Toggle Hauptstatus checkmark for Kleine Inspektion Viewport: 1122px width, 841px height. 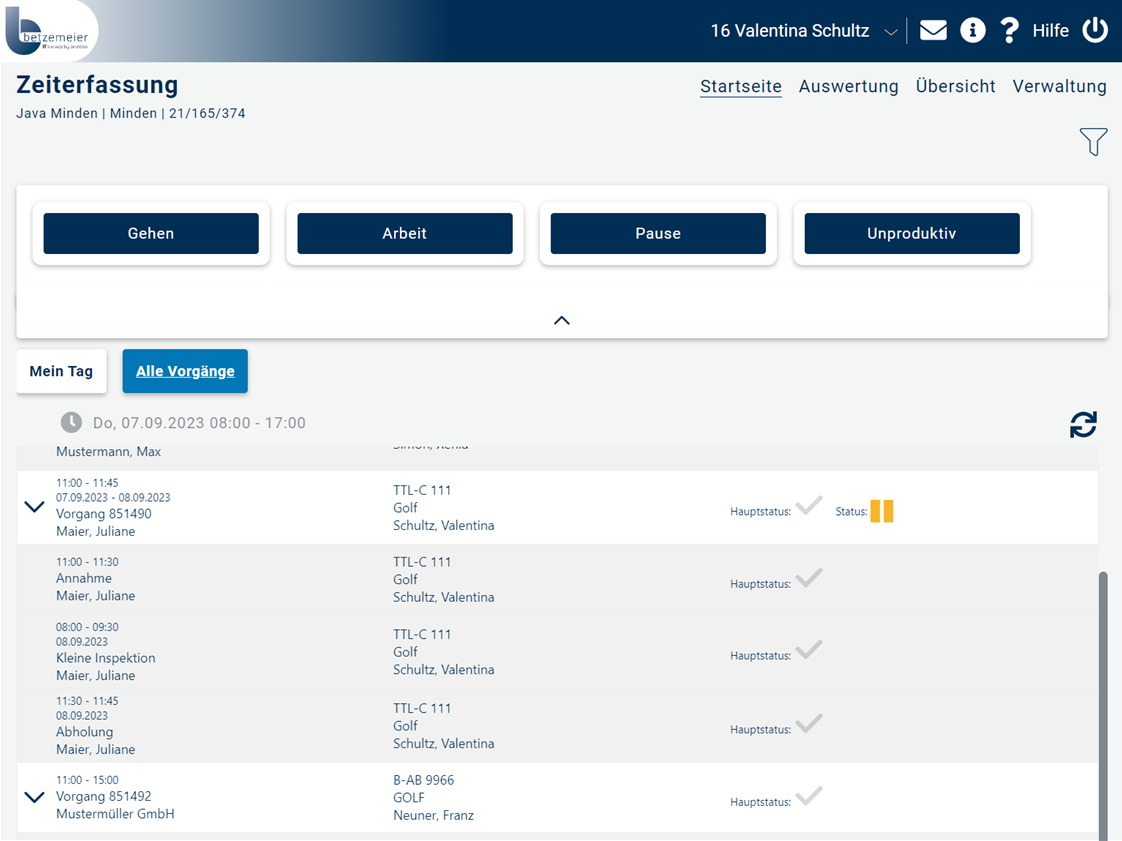[x=809, y=649]
